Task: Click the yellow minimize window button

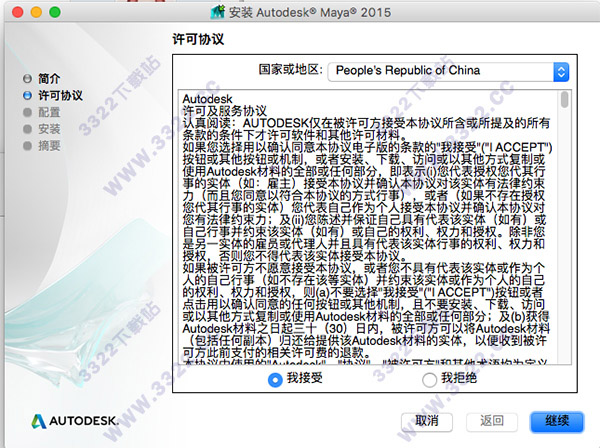Action: tap(36, 12)
